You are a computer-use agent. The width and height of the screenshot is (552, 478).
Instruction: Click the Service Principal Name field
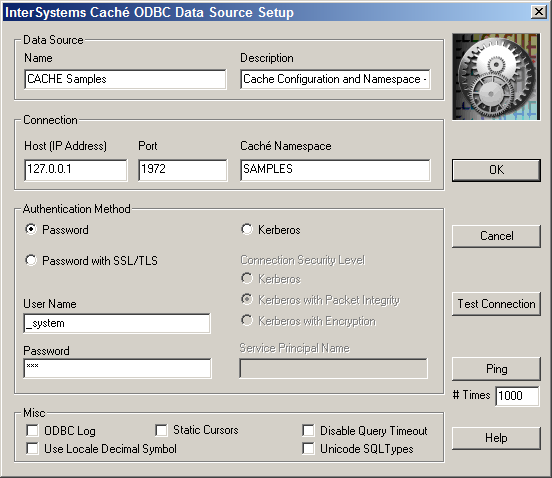[333, 368]
